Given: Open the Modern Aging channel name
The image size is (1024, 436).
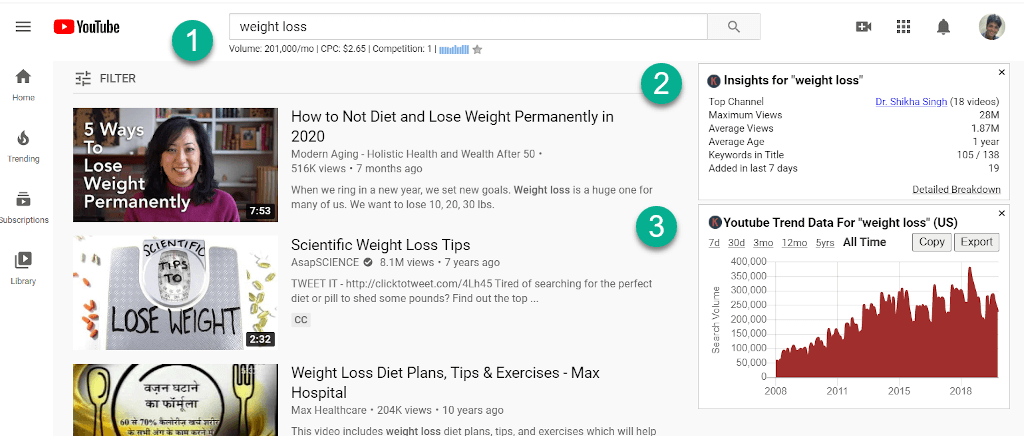Looking at the screenshot, I should (x=413, y=154).
